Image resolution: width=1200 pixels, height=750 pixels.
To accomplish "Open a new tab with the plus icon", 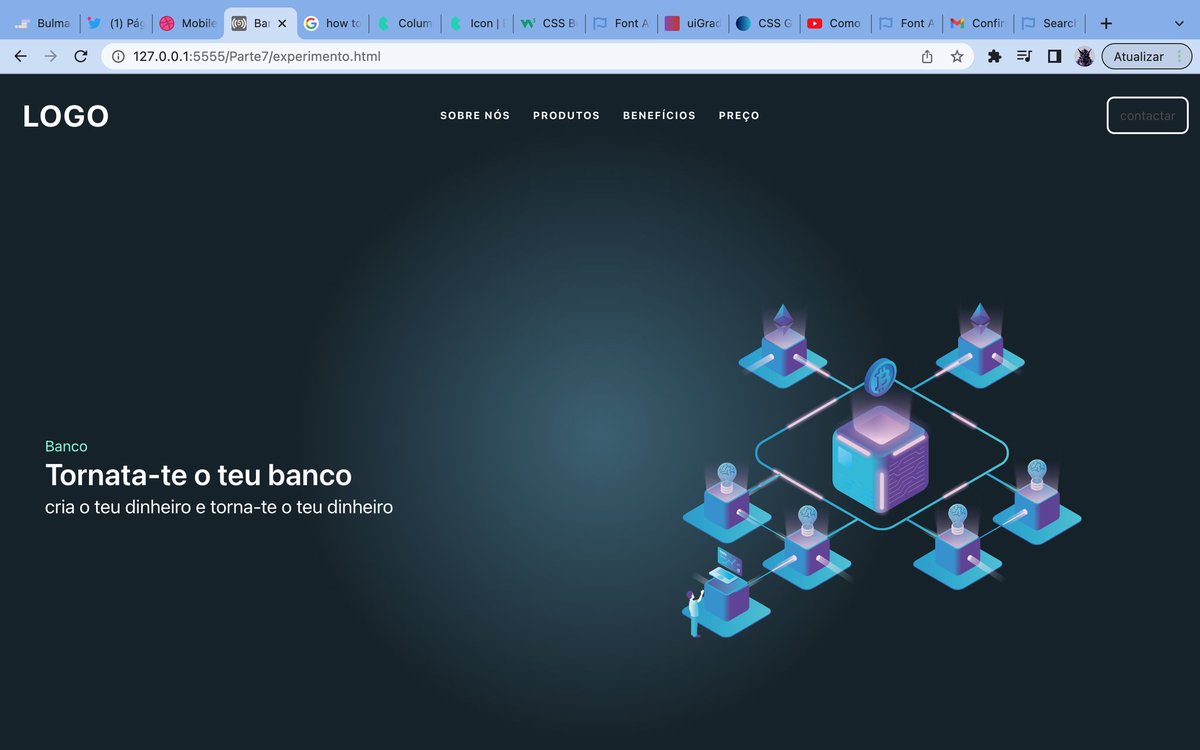I will coord(1104,22).
